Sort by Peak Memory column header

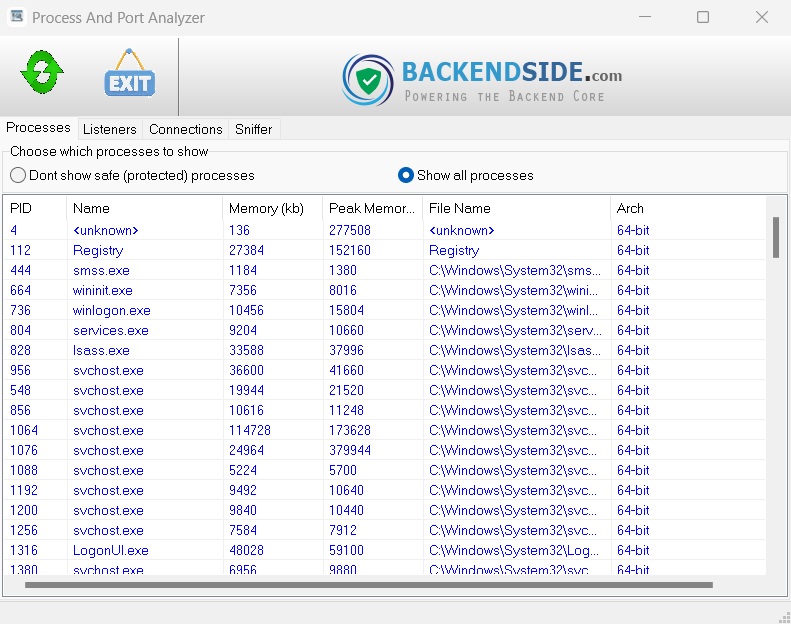pos(372,208)
